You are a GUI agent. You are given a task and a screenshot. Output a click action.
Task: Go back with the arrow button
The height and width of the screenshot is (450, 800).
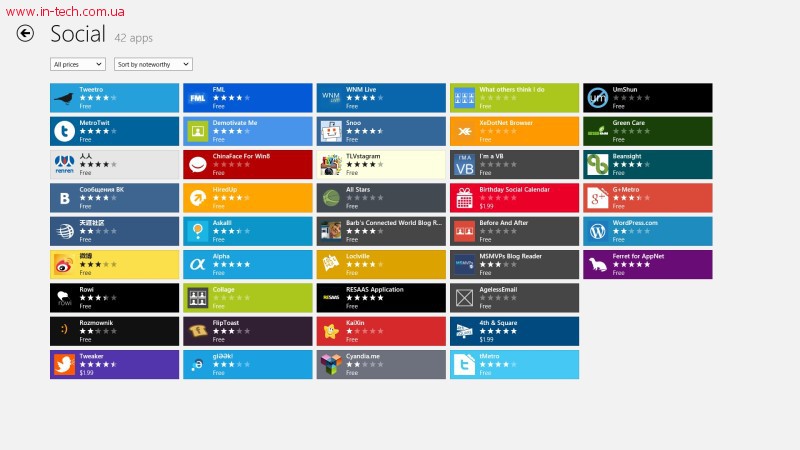[x=25, y=34]
